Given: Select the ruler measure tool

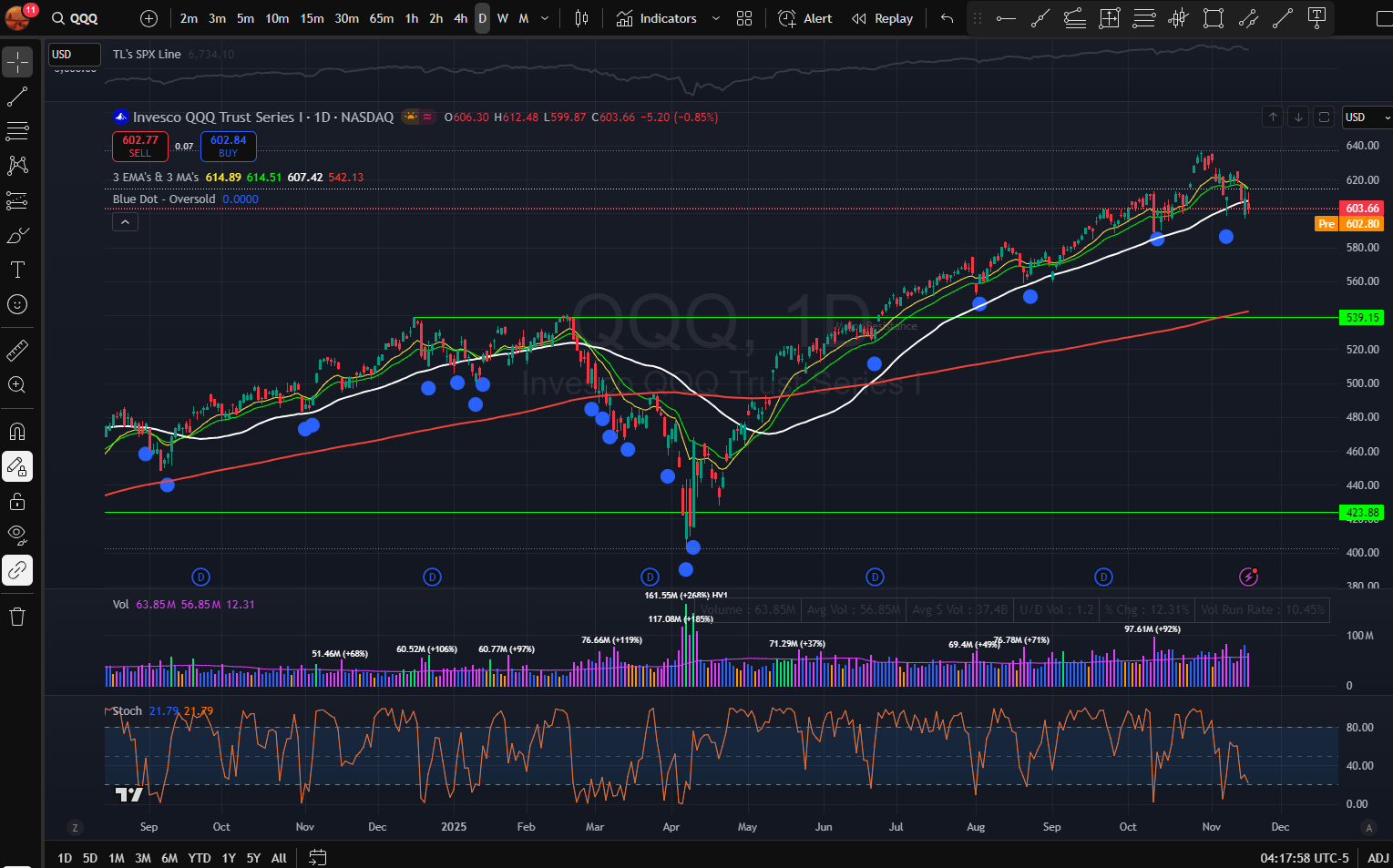Looking at the screenshot, I should coord(17,350).
